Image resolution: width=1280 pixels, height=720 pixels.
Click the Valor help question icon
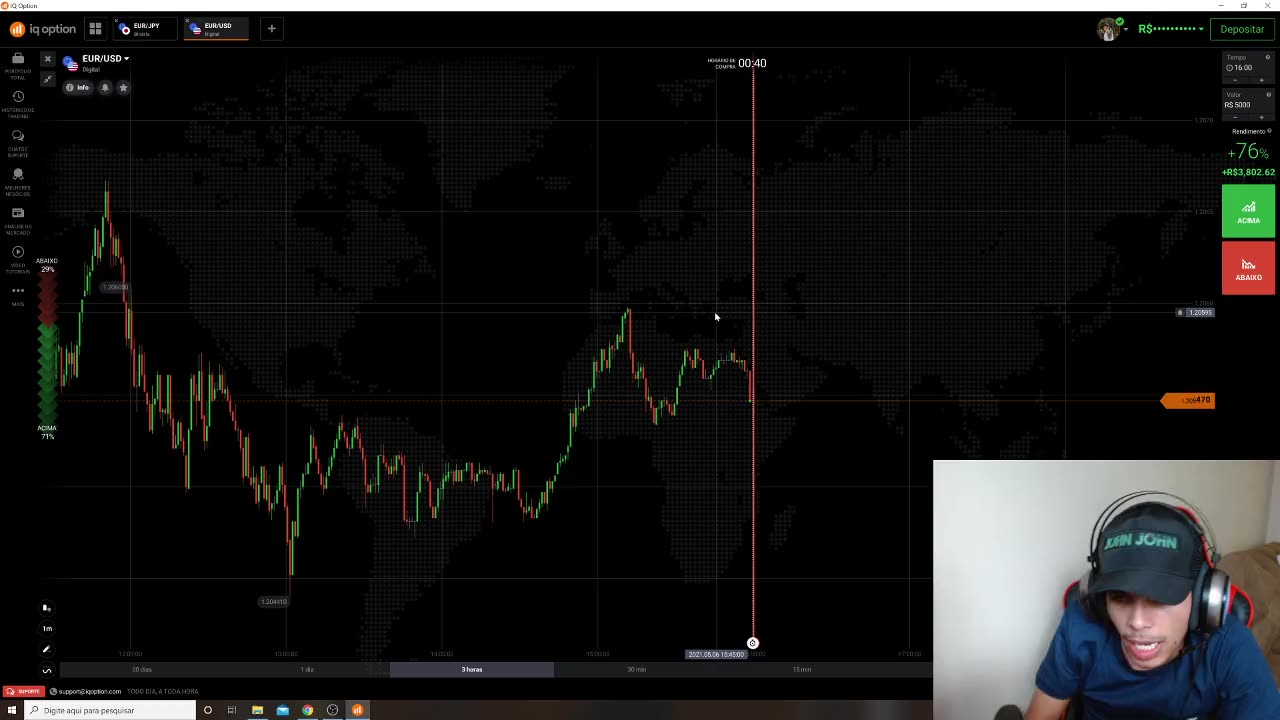(x=1269, y=95)
